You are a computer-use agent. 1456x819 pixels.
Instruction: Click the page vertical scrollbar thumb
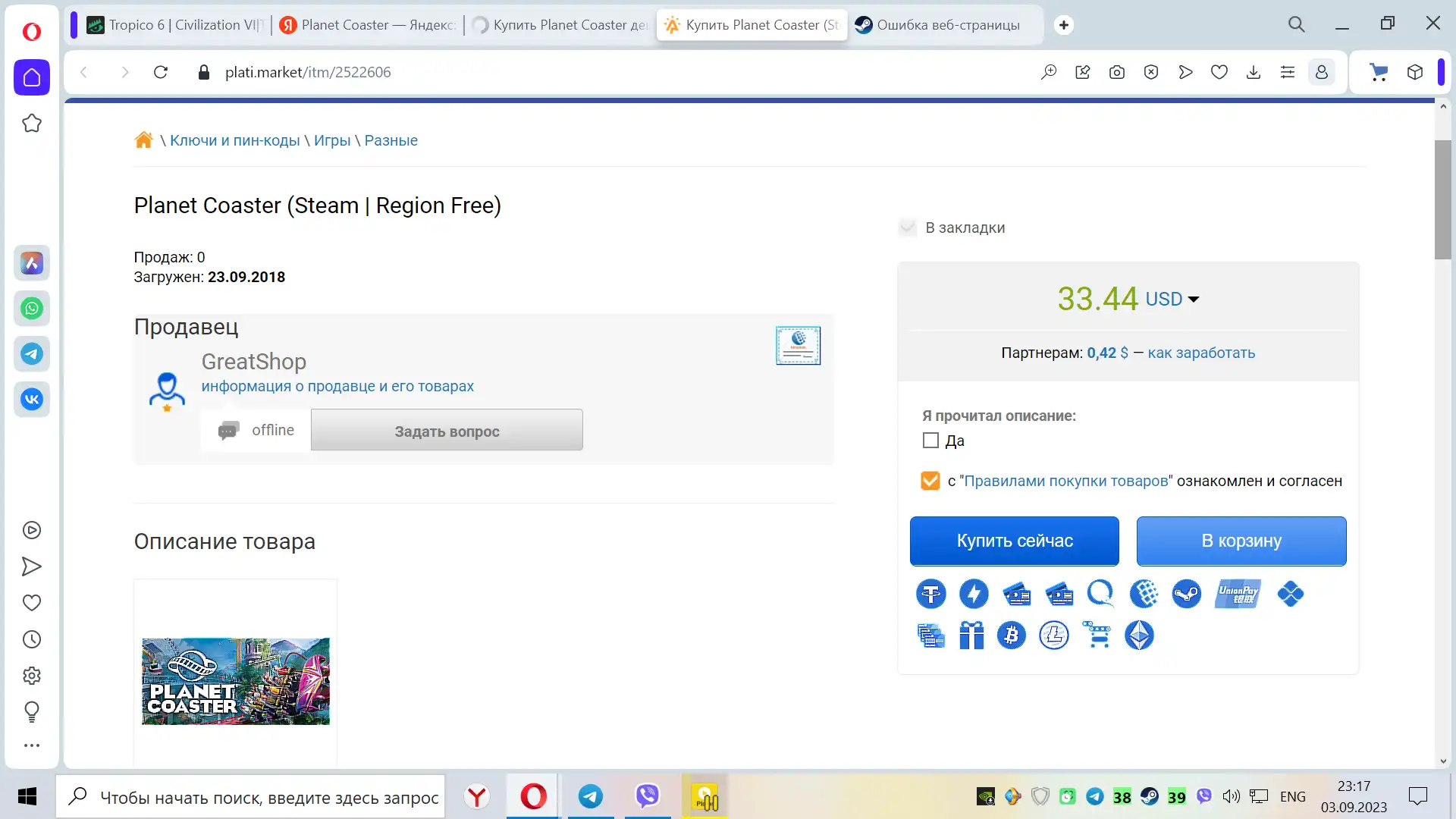coord(1442,199)
